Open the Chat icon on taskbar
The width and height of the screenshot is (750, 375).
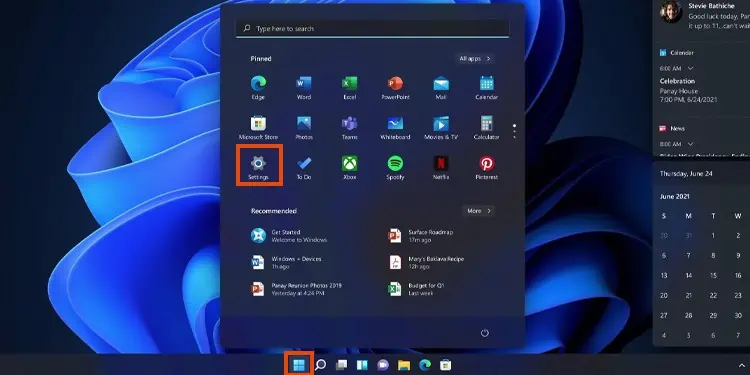pyautogui.click(x=383, y=365)
